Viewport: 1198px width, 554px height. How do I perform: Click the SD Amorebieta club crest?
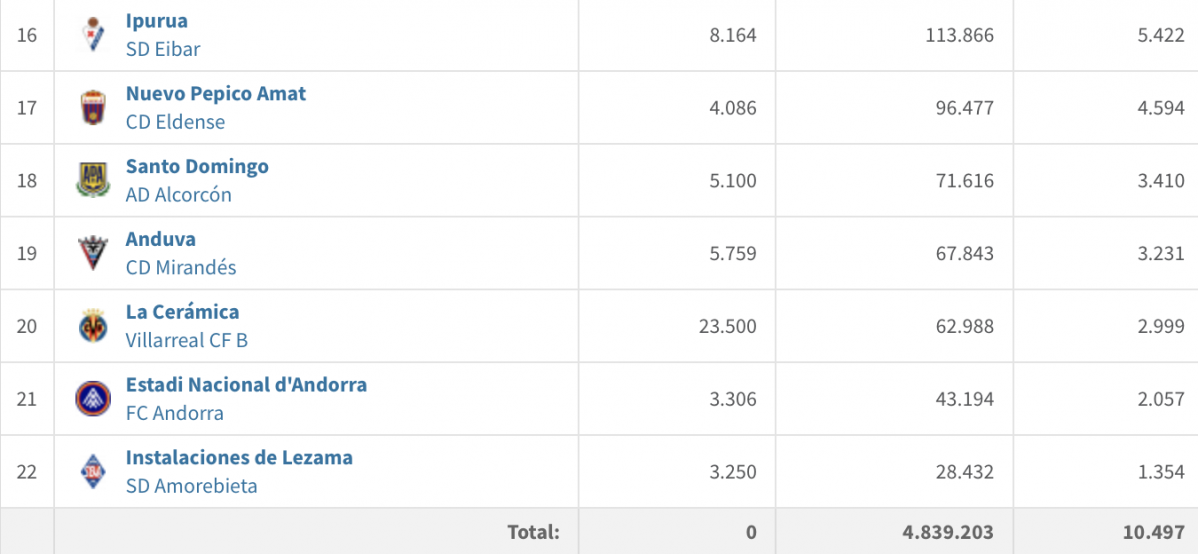pyautogui.click(x=93, y=471)
